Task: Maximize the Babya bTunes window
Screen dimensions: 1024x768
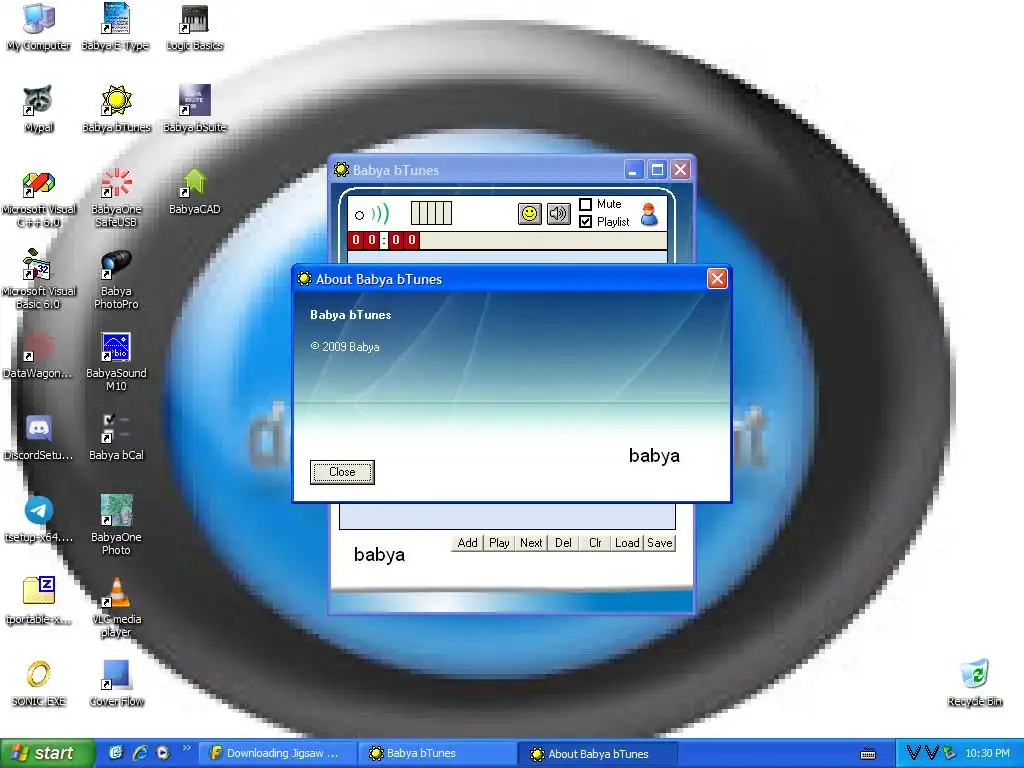Action: (x=657, y=170)
